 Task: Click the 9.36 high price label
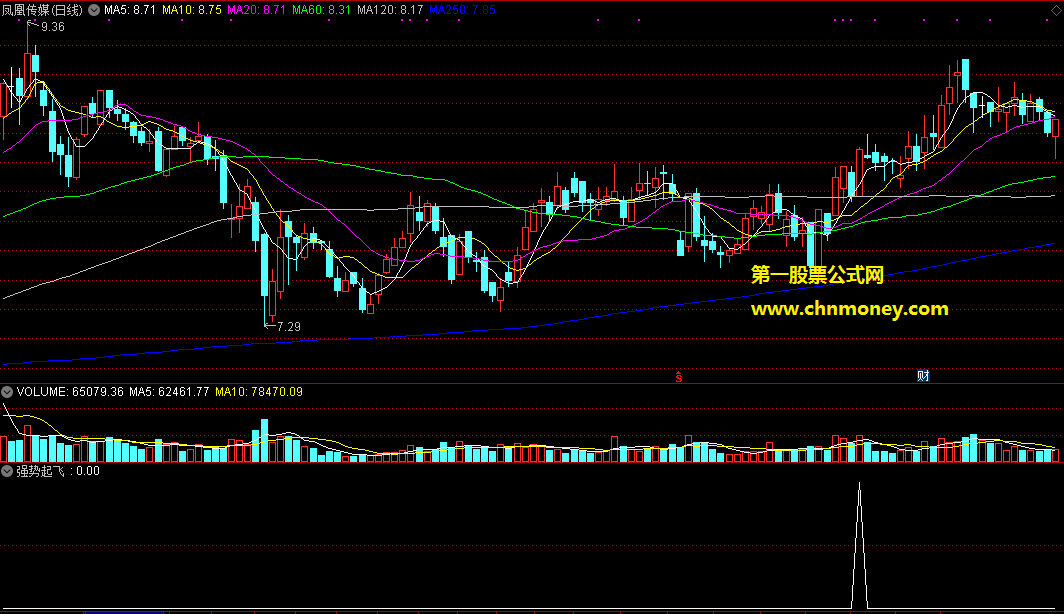pos(53,27)
